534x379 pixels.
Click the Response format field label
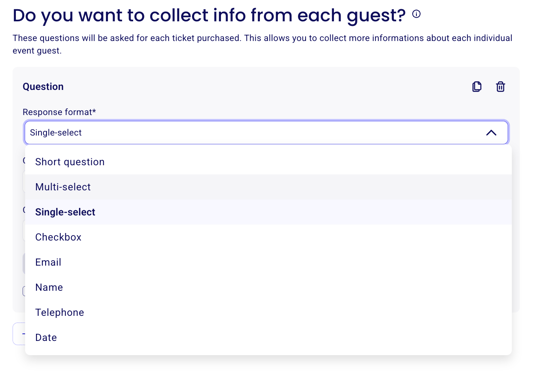[x=59, y=112]
